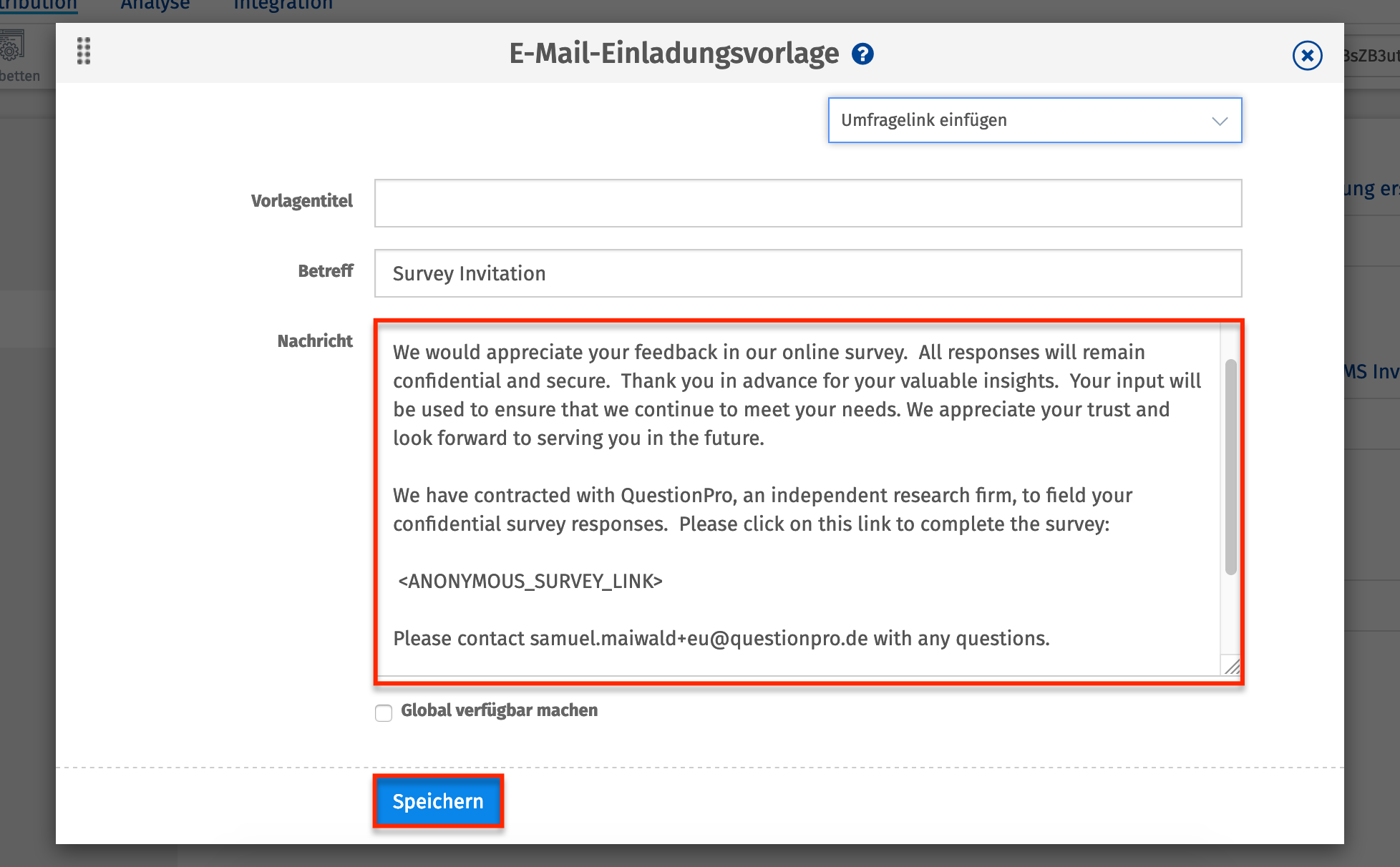Click the circled X to dismiss template dialog
The image size is (1400, 867).
(1307, 56)
